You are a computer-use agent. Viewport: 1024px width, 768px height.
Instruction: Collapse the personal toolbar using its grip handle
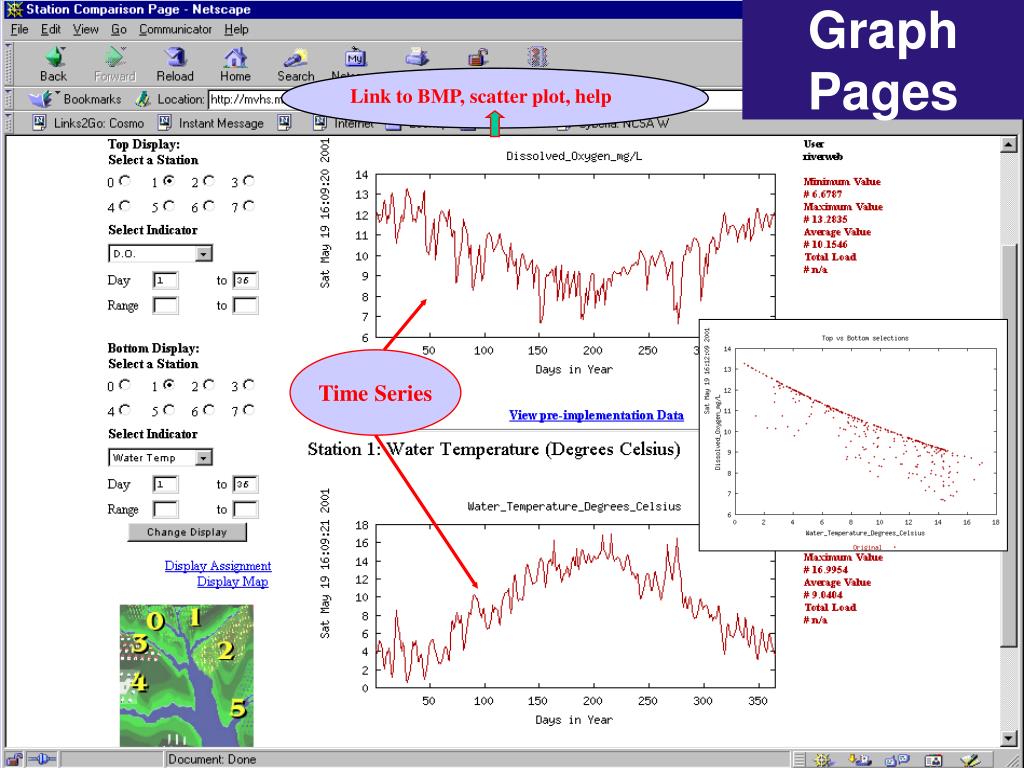tap(8, 123)
